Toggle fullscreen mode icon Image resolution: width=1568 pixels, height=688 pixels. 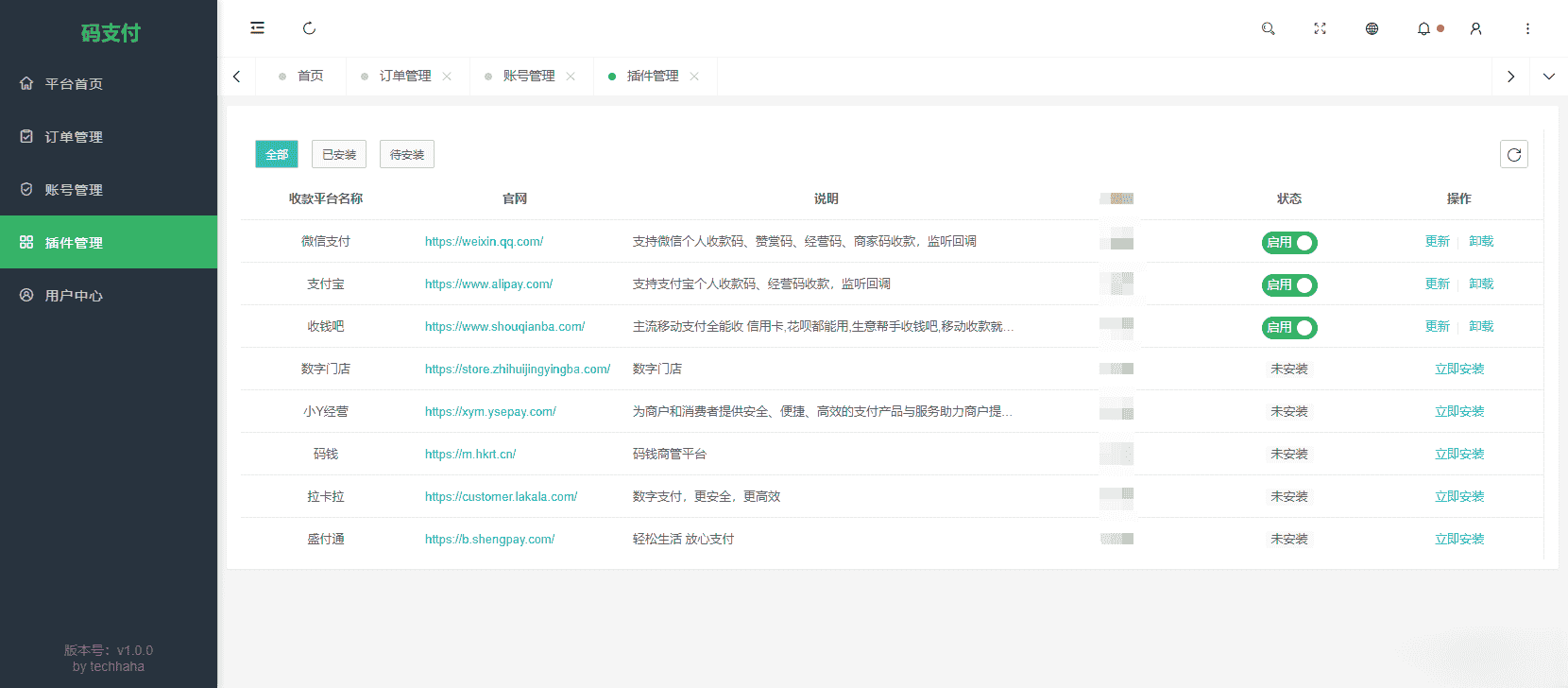(x=1320, y=28)
